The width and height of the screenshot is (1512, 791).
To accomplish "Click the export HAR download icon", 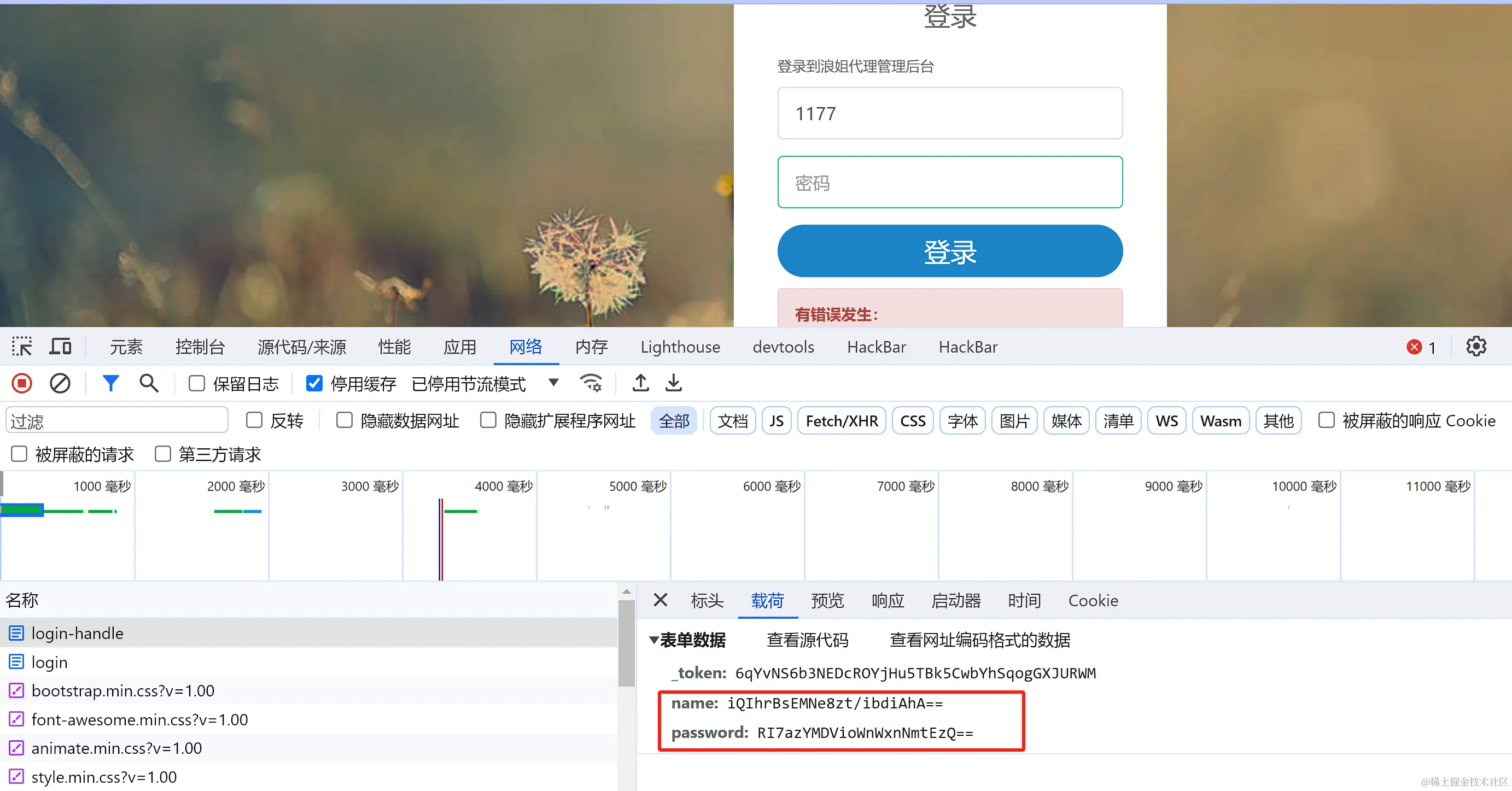I will pos(673,383).
